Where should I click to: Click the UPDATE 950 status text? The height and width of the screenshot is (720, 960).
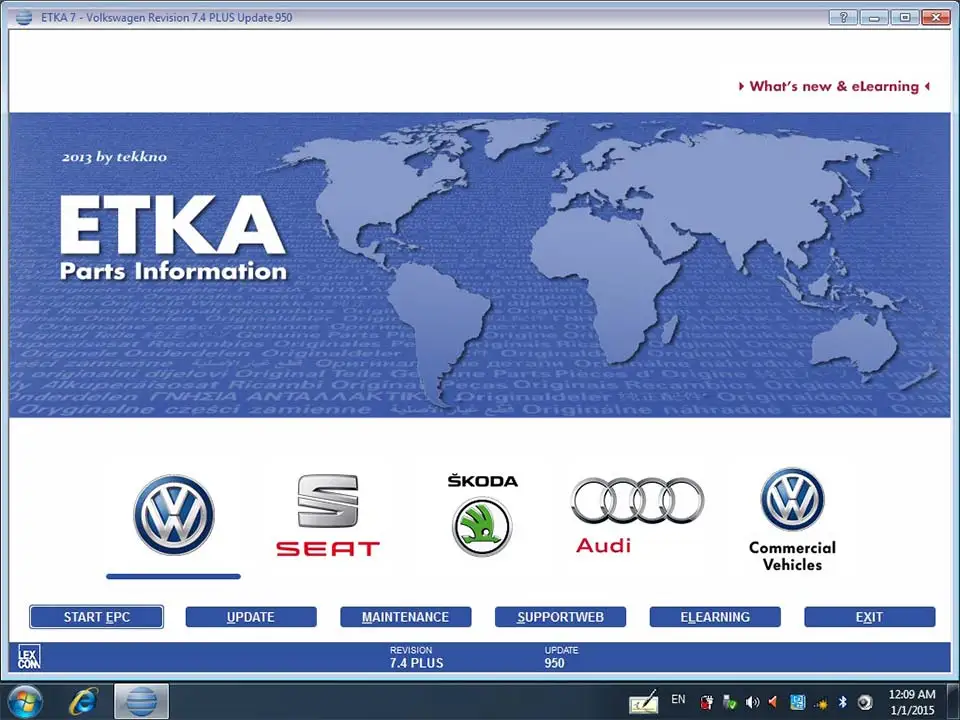(x=561, y=657)
